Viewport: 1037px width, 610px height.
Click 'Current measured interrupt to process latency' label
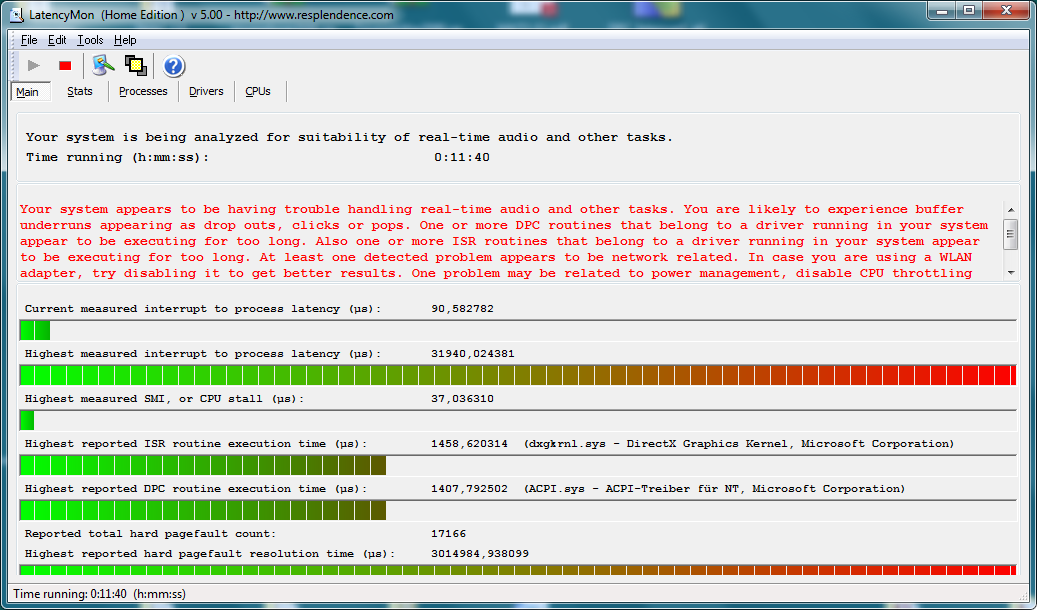click(202, 309)
